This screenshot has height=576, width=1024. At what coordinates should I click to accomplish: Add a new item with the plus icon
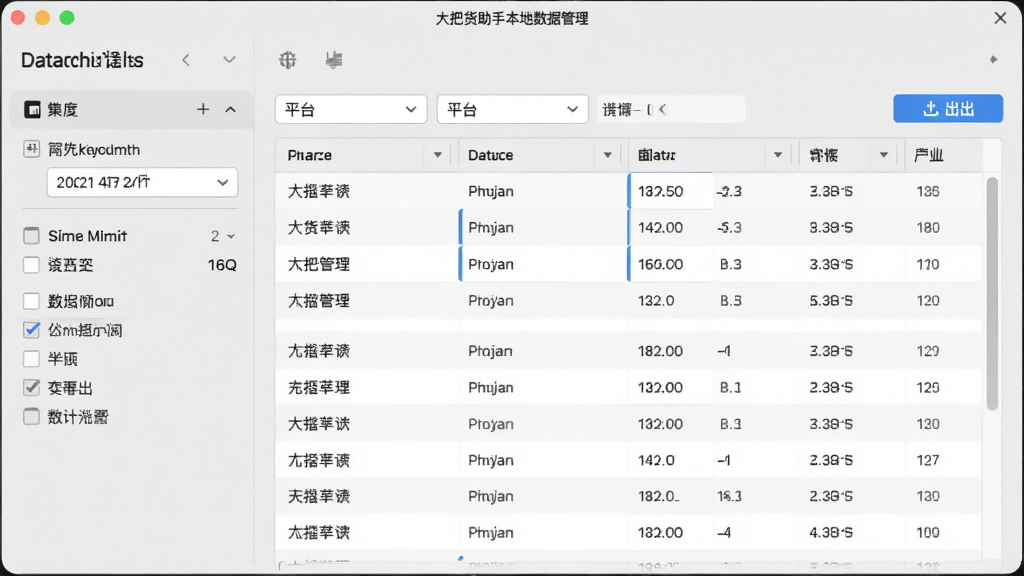tap(203, 109)
